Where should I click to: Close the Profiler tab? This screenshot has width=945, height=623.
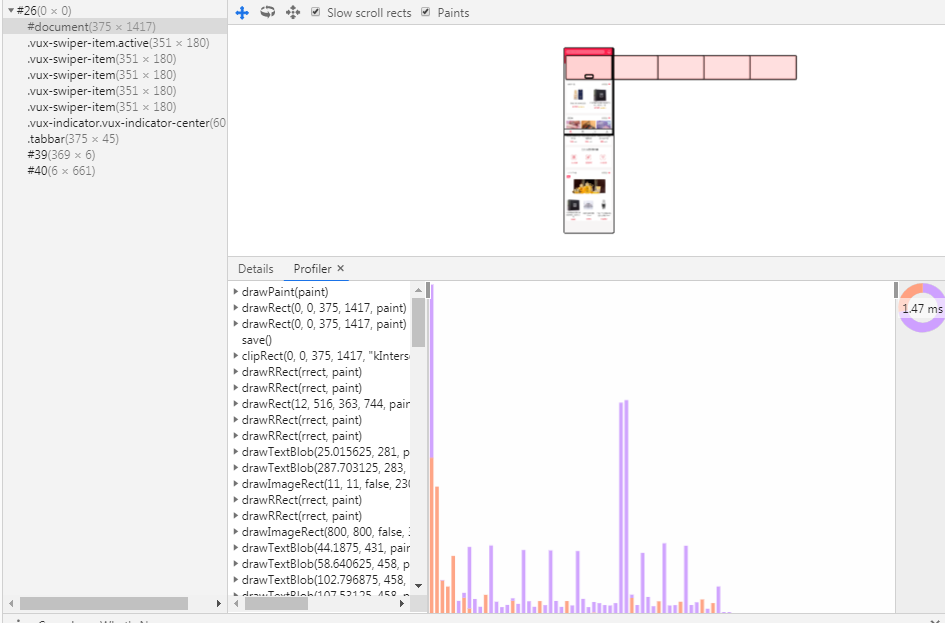(341, 269)
